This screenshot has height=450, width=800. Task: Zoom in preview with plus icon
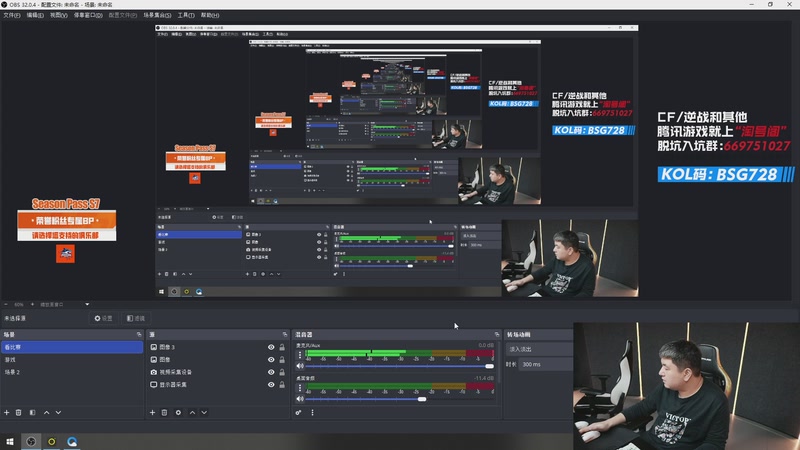pyautogui.click(x=32, y=304)
